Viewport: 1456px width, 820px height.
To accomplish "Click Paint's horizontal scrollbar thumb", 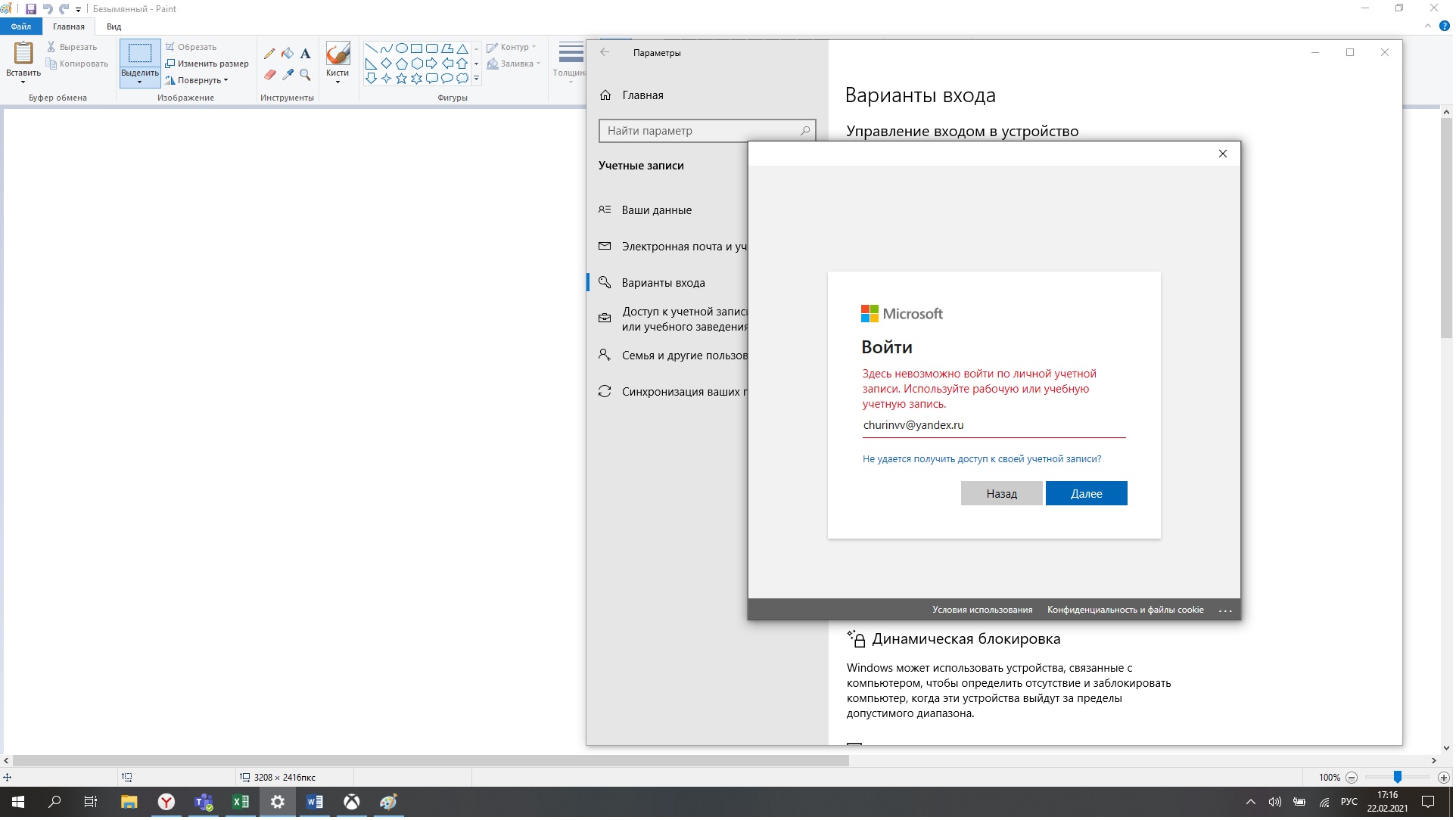I will click(431, 762).
